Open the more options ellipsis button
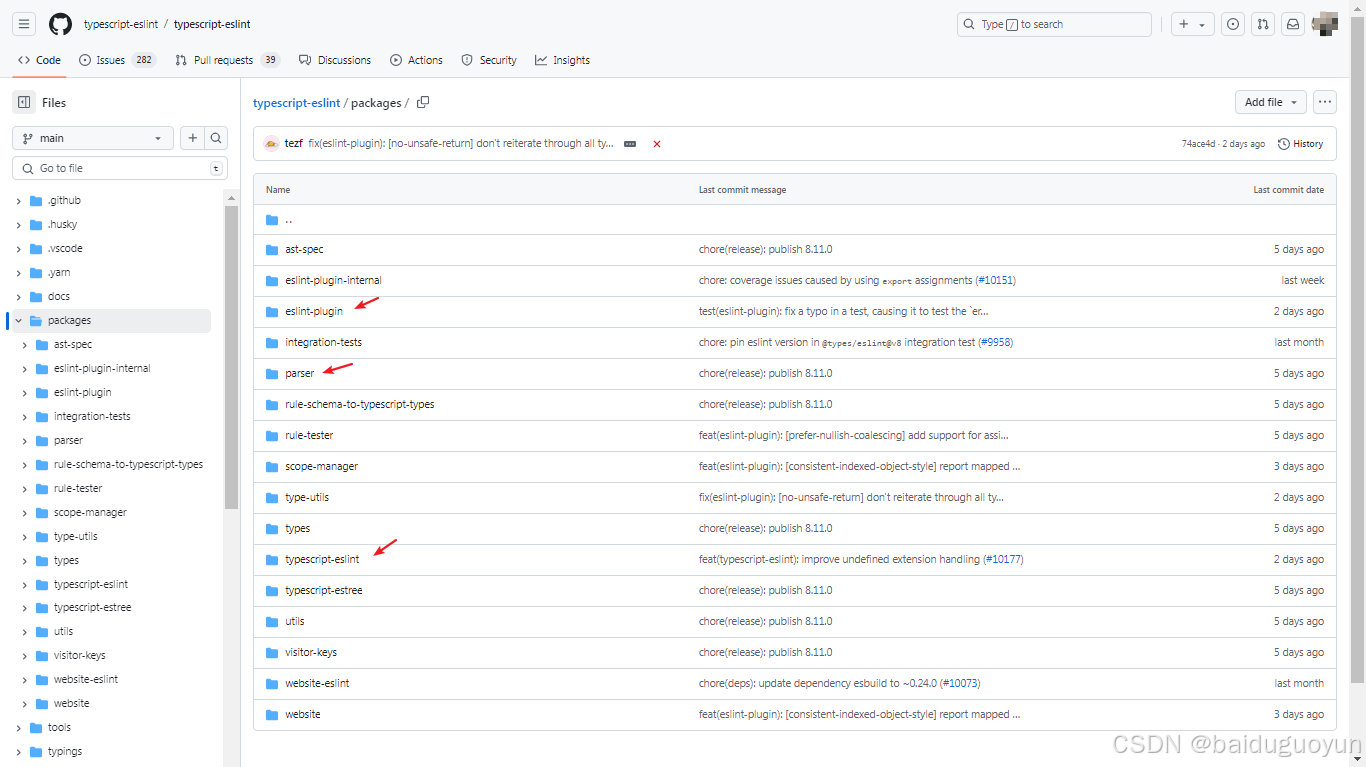1366x767 pixels. tap(1325, 102)
